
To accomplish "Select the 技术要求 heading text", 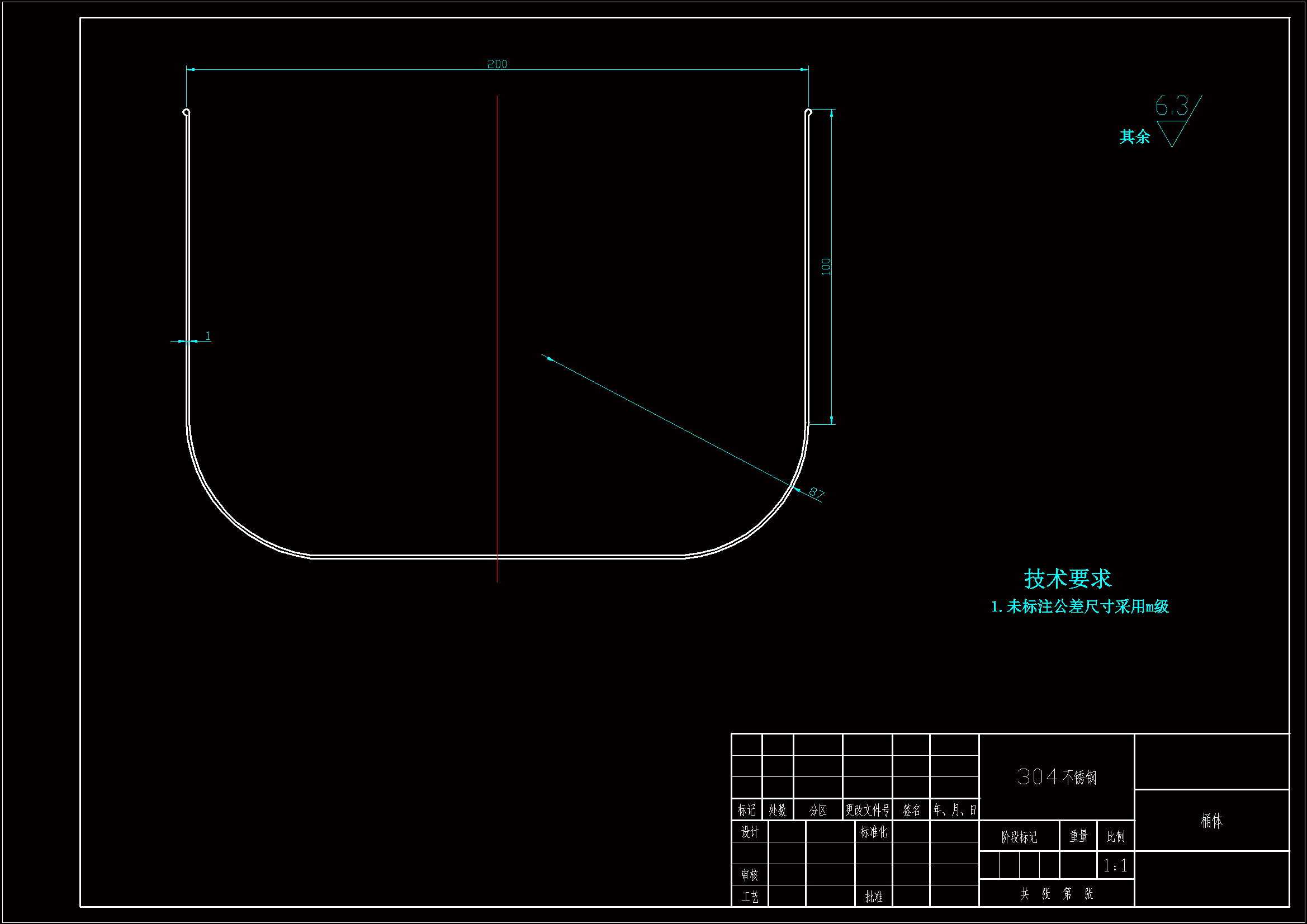I will pos(1067,579).
